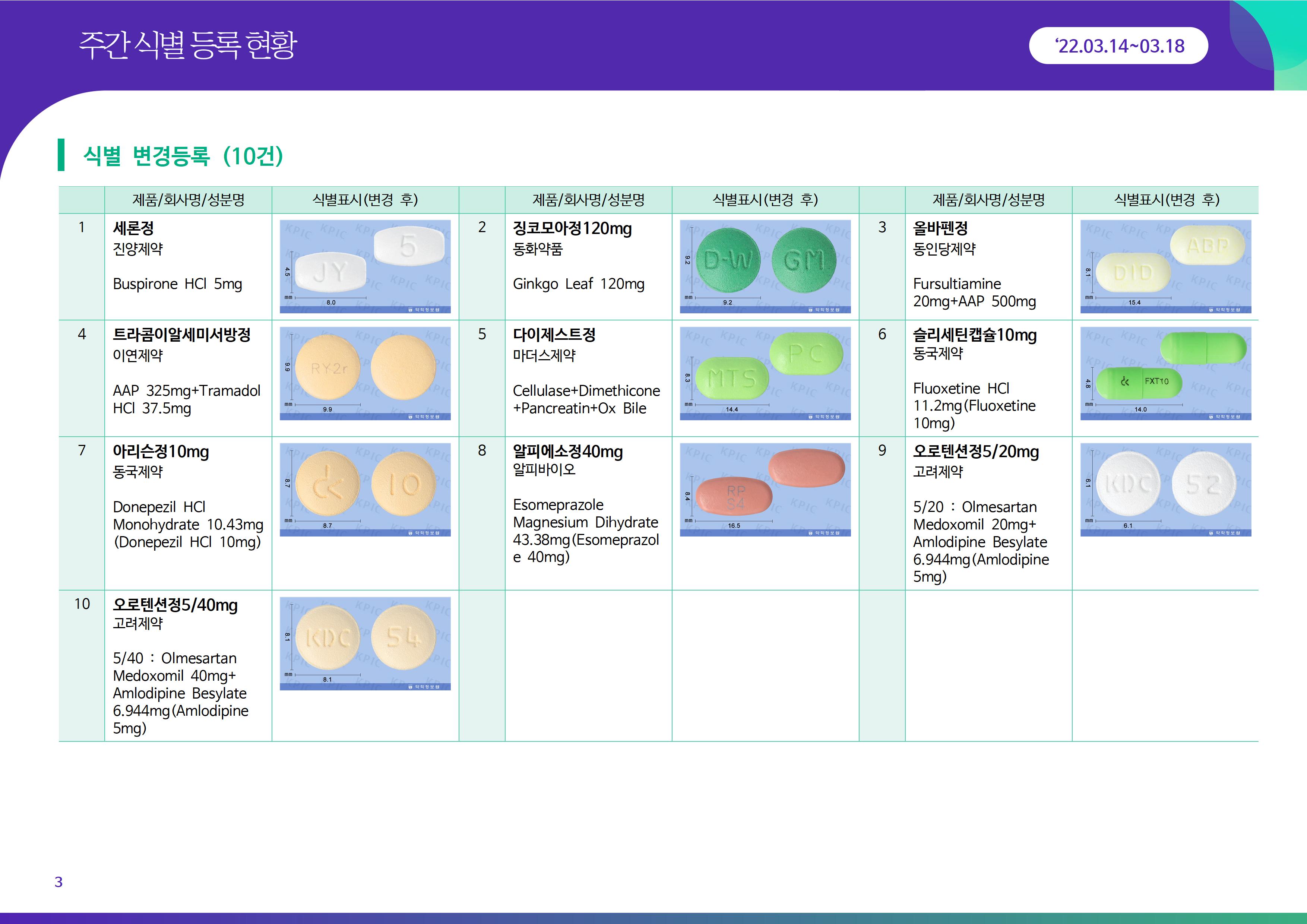Select the 올바펜정 DID ABP pill photo

click(x=1165, y=266)
